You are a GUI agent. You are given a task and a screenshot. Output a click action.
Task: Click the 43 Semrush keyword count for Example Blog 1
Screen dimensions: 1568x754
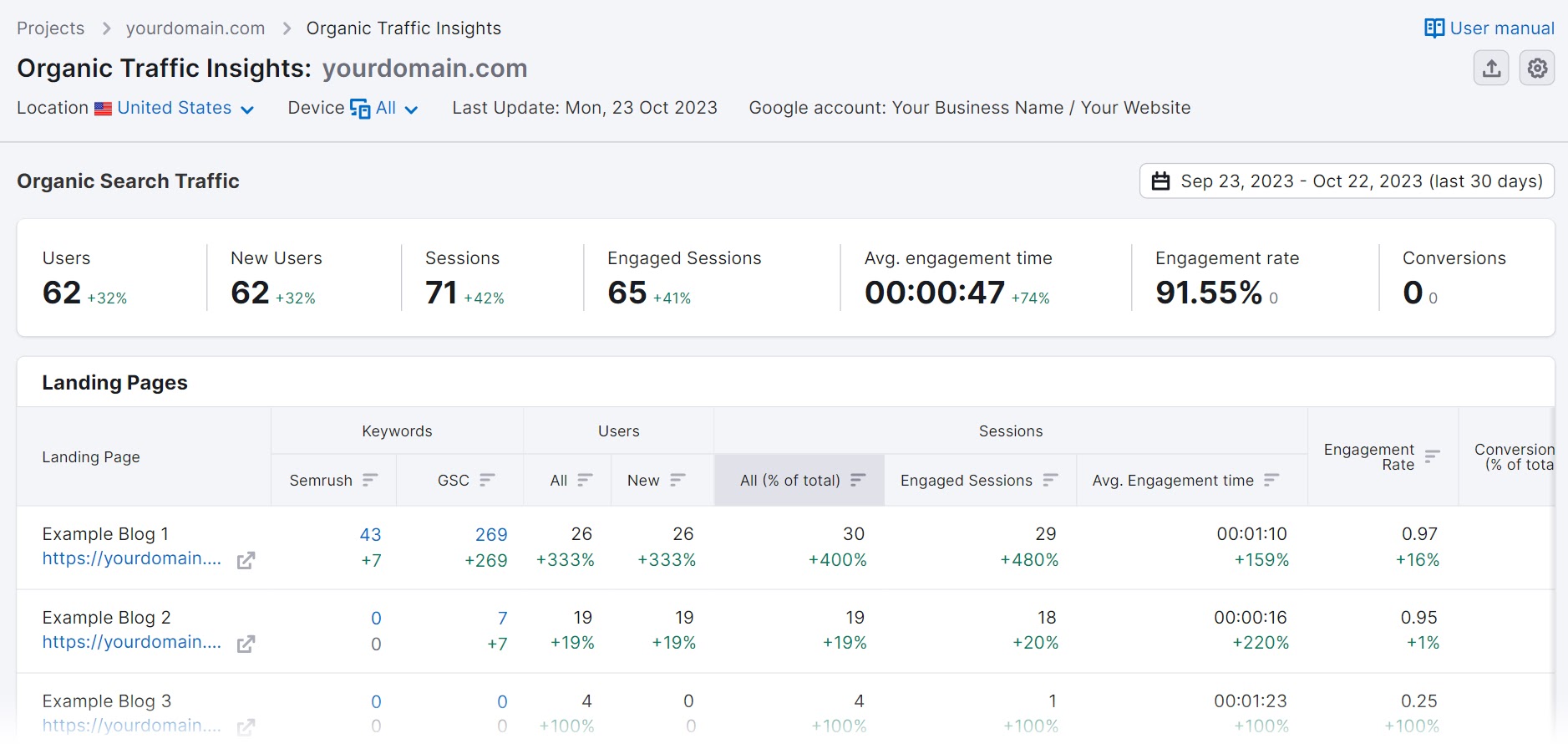(371, 534)
